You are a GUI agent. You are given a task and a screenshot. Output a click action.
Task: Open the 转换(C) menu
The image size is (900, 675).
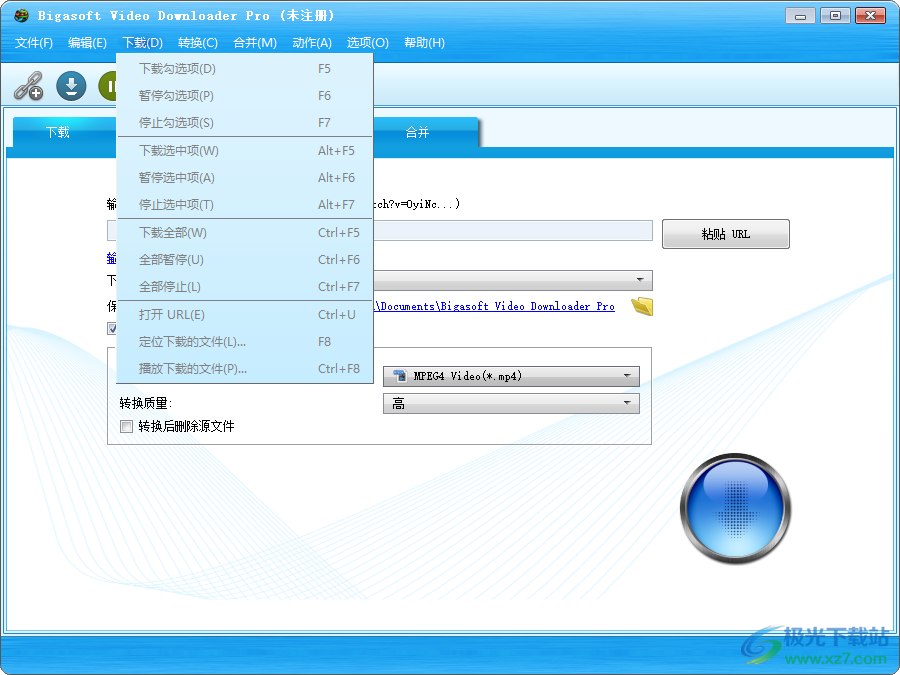click(x=197, y=43)
